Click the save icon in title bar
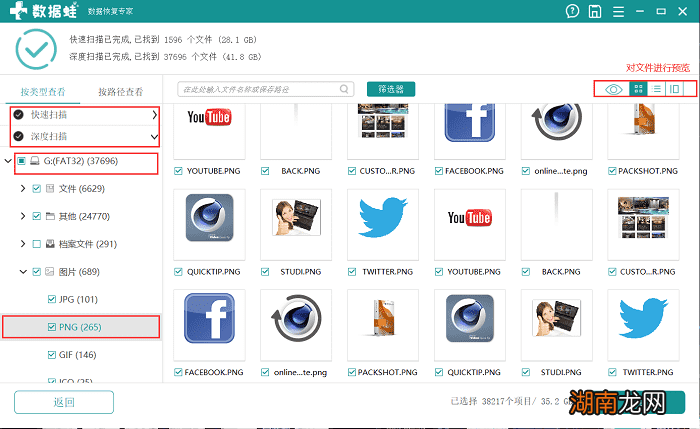Image resolution: width=700 pixels, height=429 pixels. 595,13
